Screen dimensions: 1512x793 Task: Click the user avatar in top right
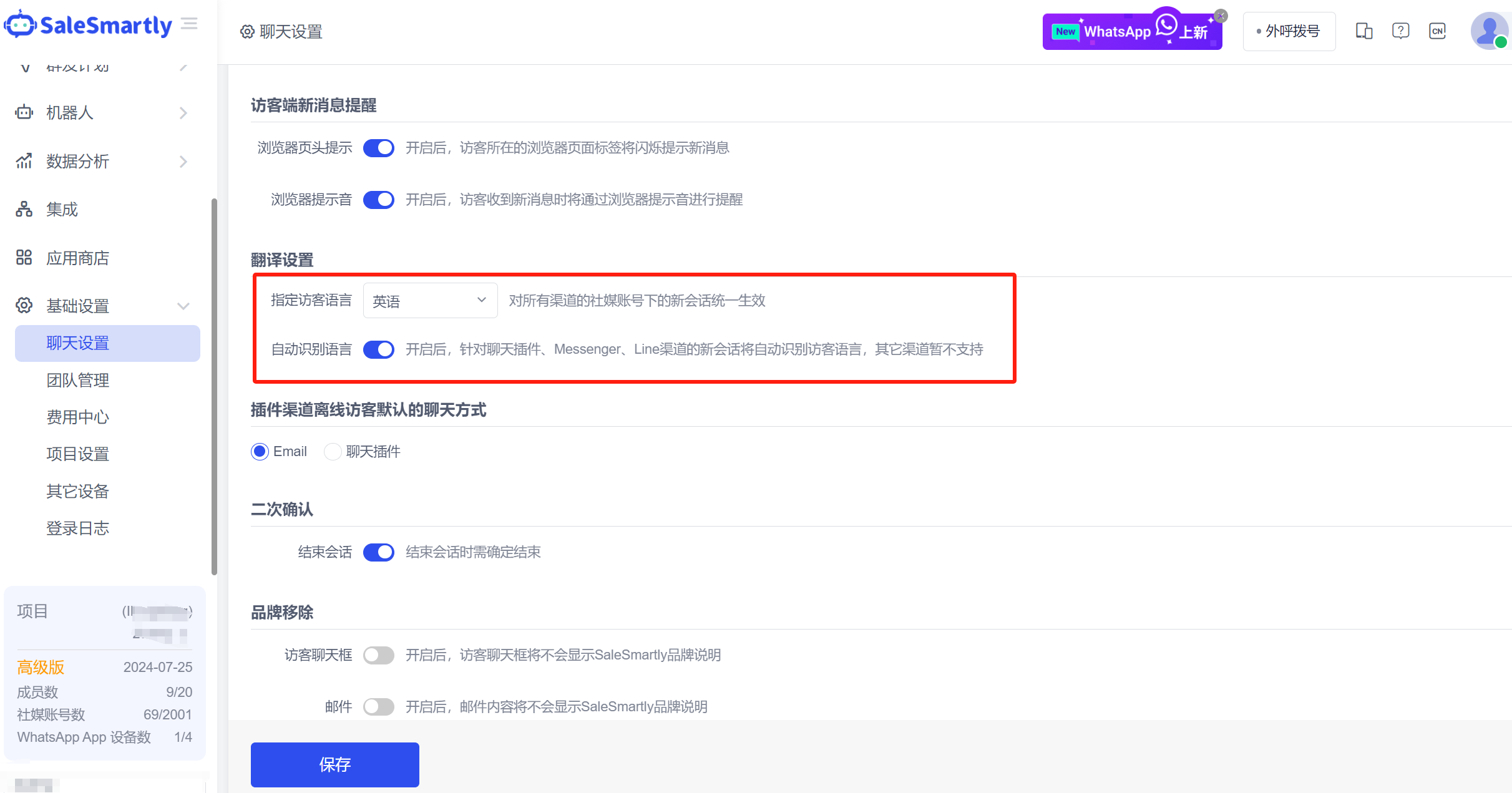pyautogui.click(x=1489, y=31)
